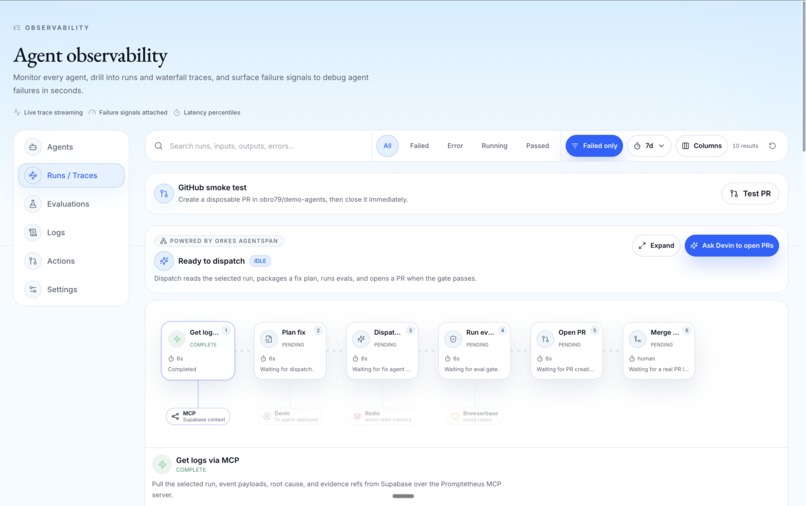Image resolution: width=806 pixels, height=506 pixels.
Task: Focus the search runs input field
Action: click(259, 146)
